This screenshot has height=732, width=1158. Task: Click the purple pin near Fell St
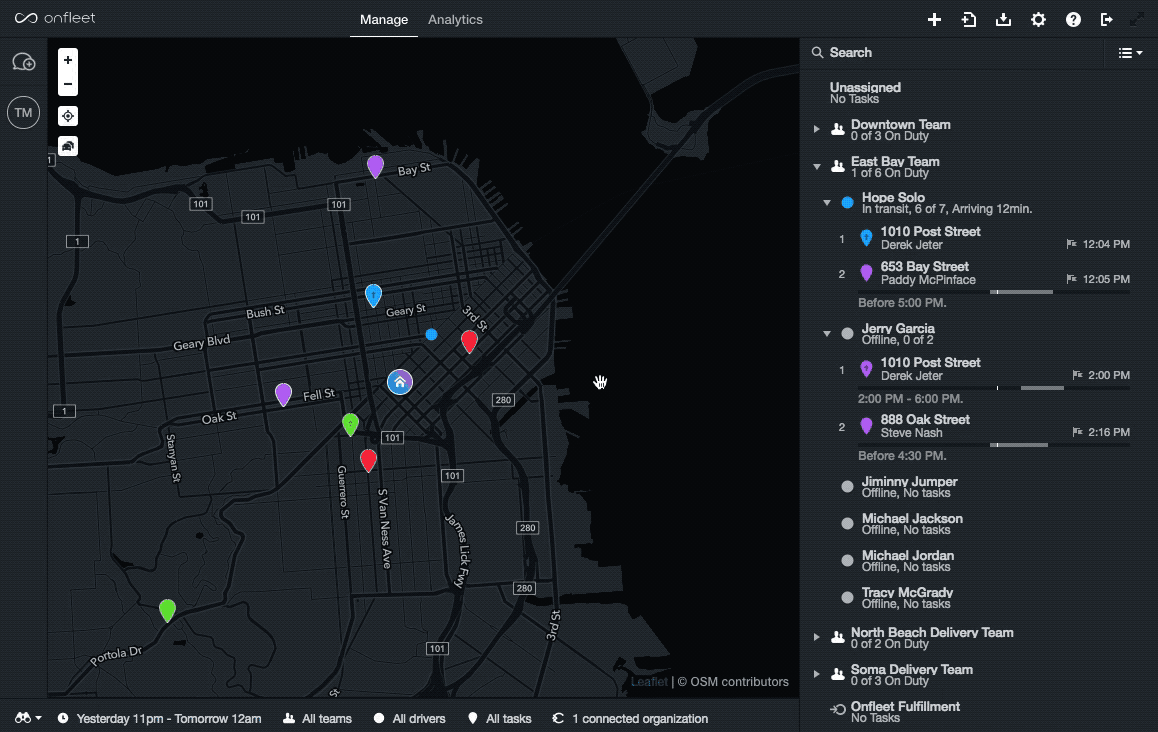coord(283,394)
